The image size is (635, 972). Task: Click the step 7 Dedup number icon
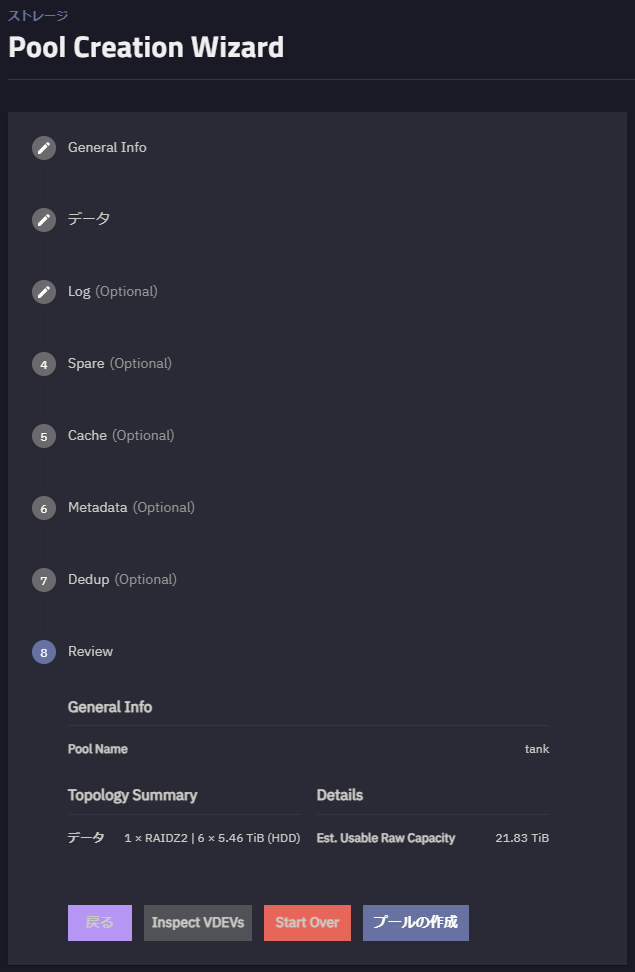[x=44, y=580]
